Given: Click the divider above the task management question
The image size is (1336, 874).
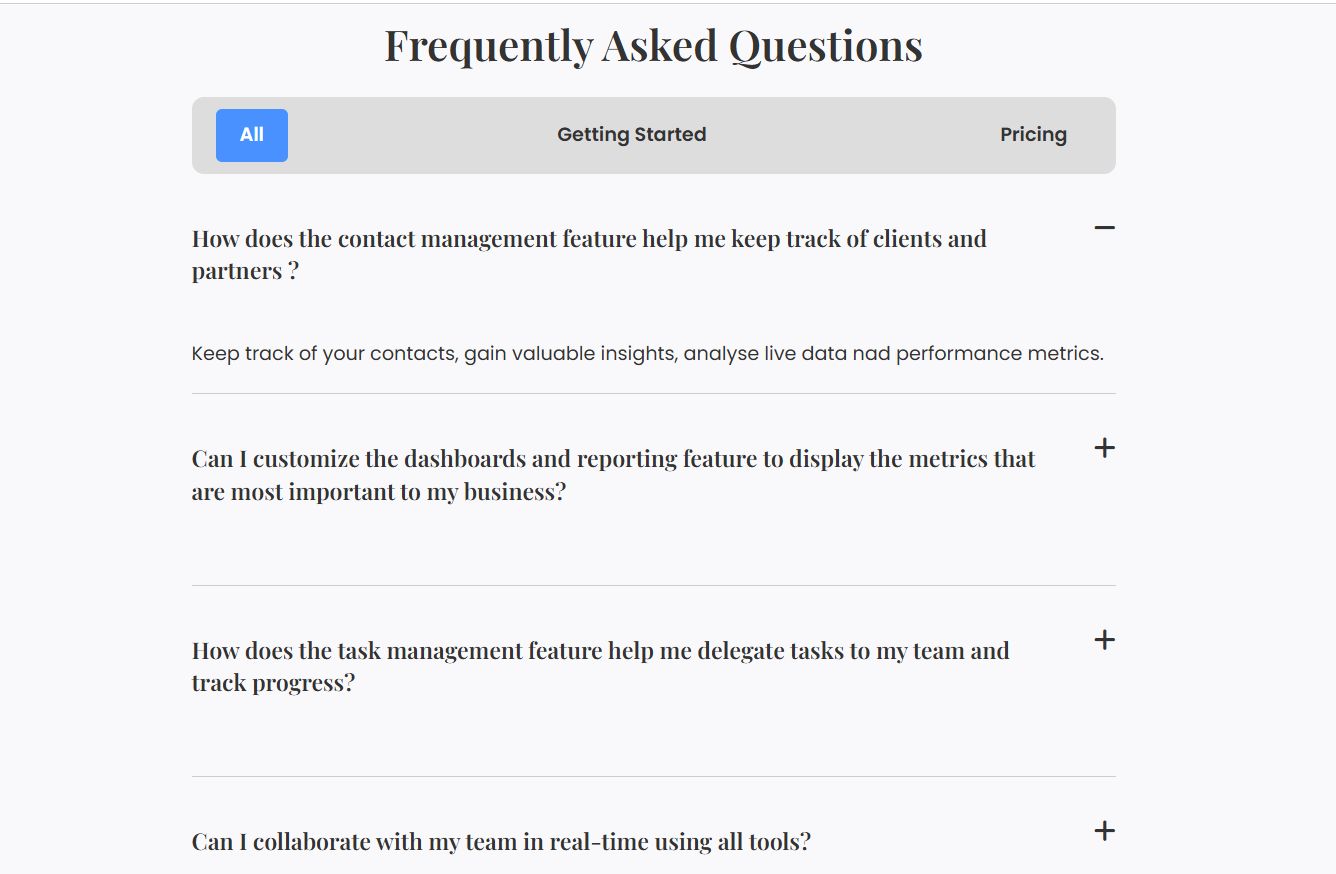Looking at the screenshot, I should tap(653, 586).
